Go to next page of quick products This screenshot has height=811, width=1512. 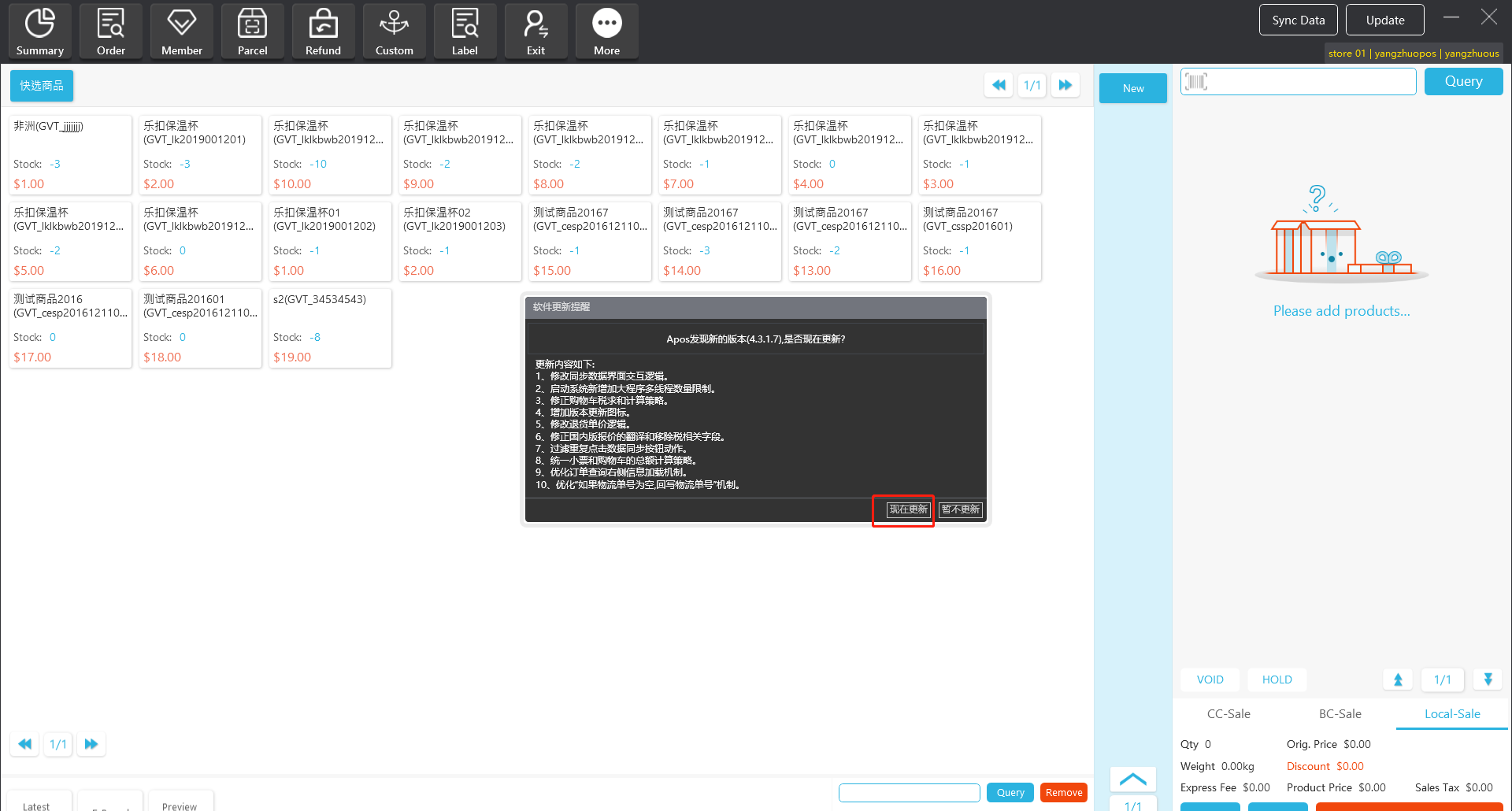point(1065,85)
